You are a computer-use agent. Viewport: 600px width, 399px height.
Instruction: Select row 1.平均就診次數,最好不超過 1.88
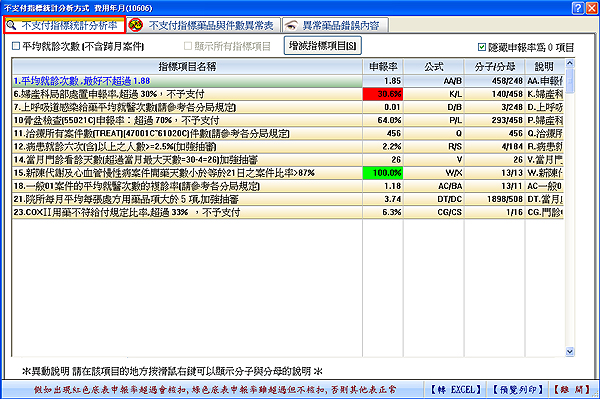click(x=288, y=81)
